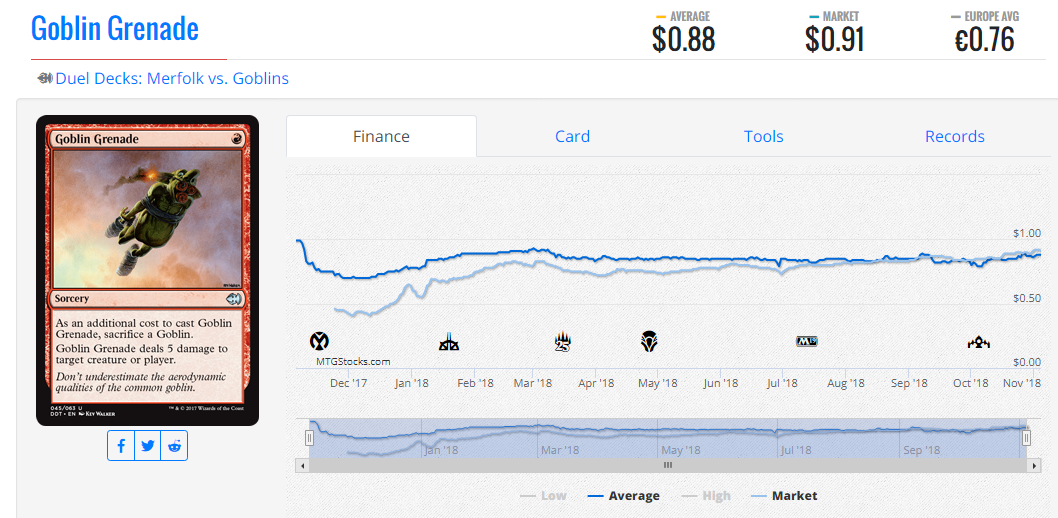Click the Masters 25 set marker icon
The height and width of the screenshot is (518, 1058).
[x=562, y=342]
